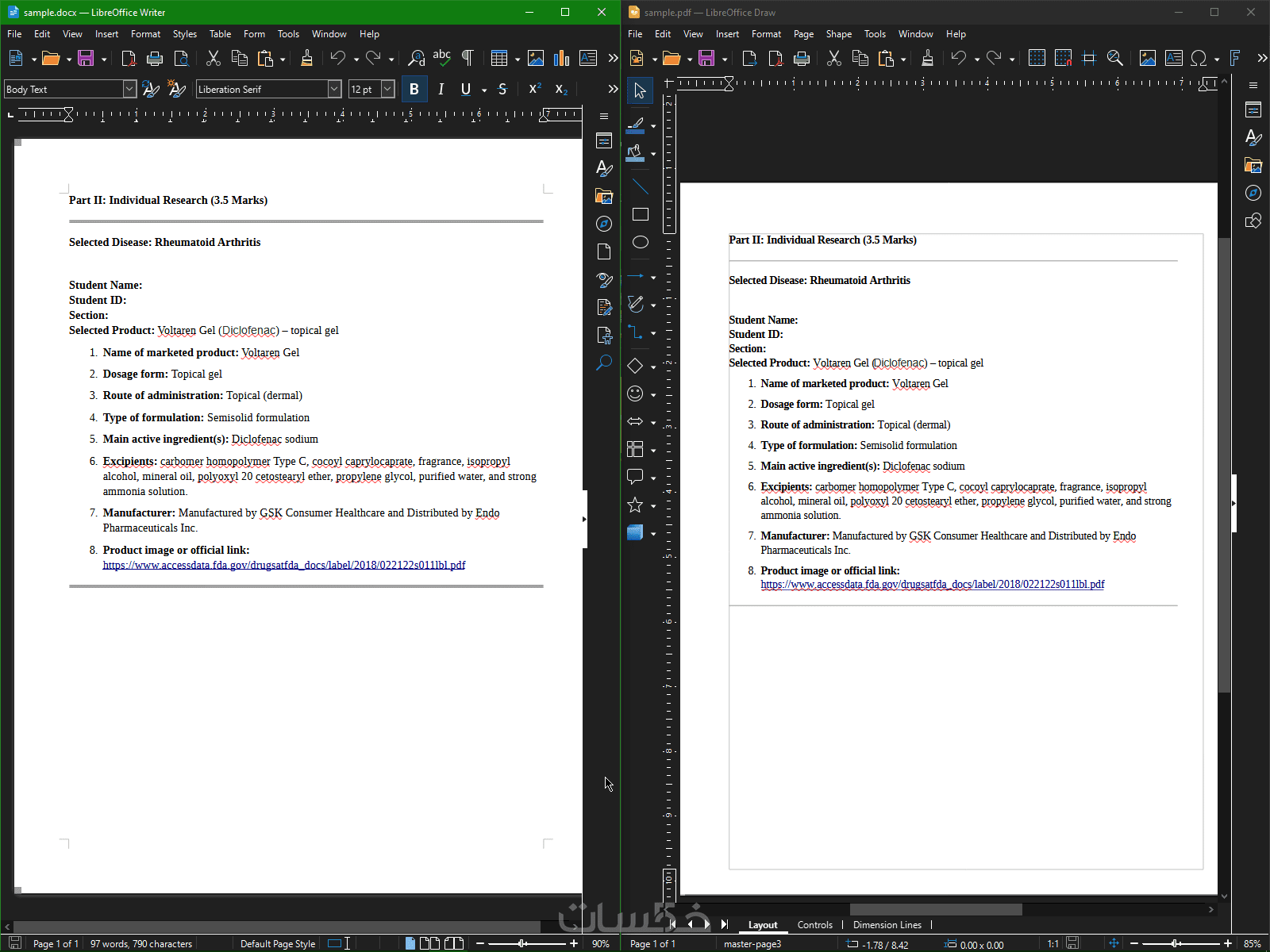Open the Liberation Serif font dropdown
The image size is (1270, 952).
[334, 89]
